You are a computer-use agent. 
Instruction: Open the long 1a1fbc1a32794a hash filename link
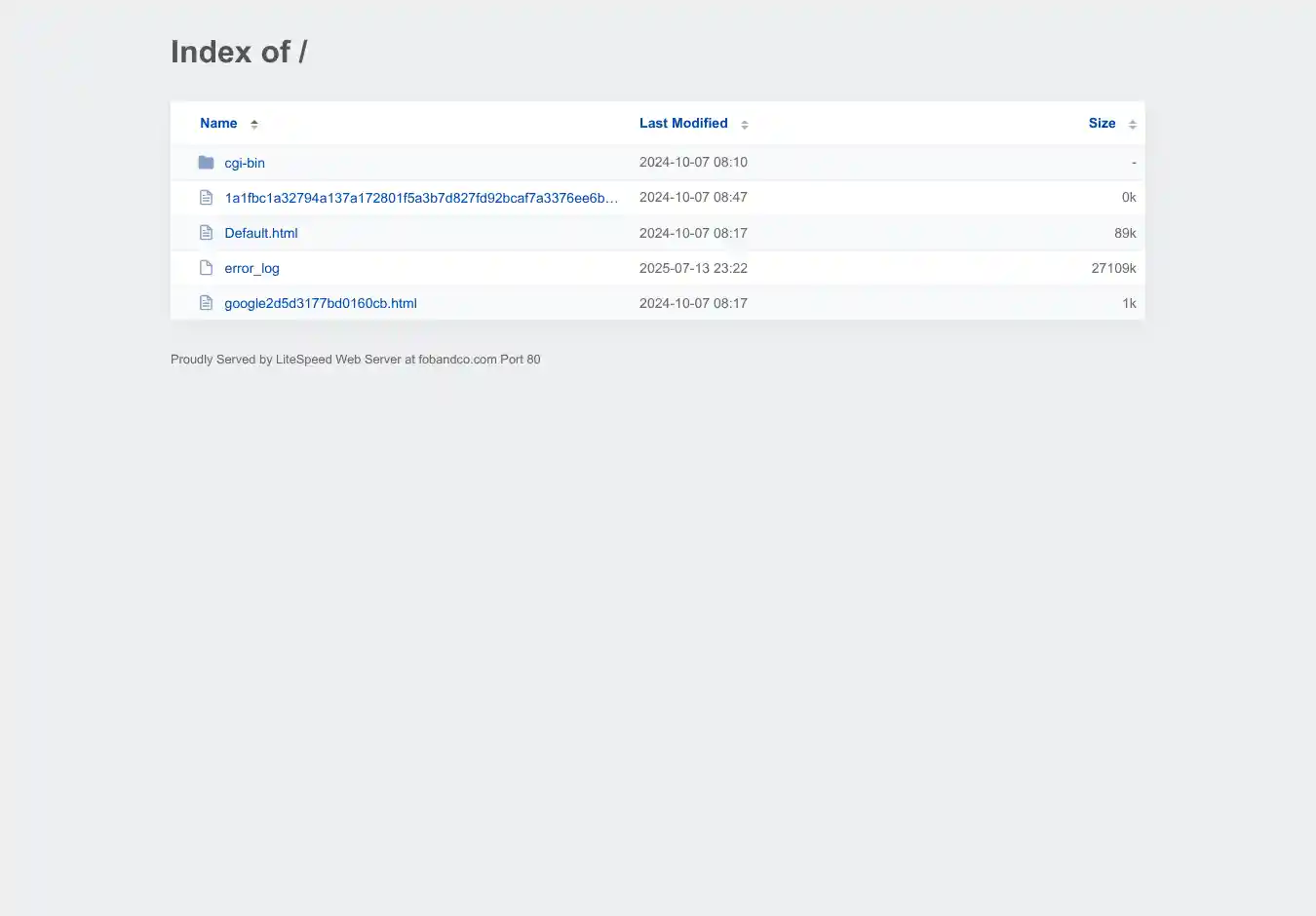pyautogui.click(x=421, y=198)
